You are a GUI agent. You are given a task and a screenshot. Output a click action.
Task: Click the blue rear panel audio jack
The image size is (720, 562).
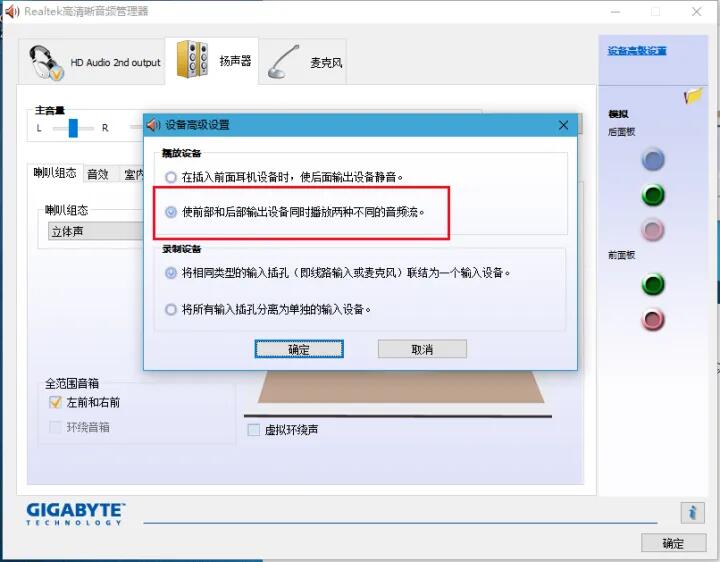tap(653, 159)
